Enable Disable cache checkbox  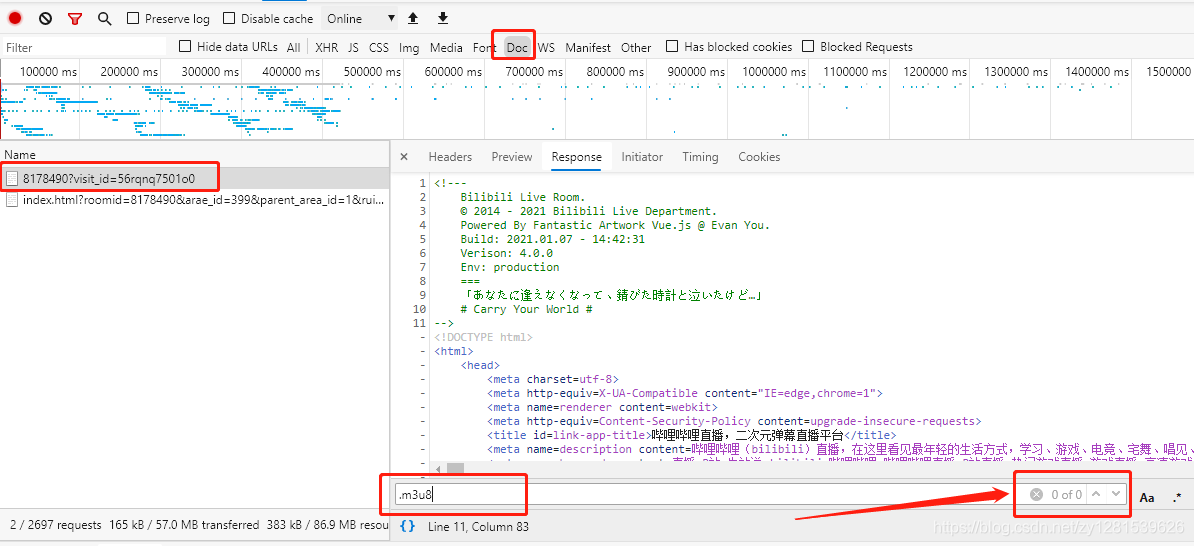(229, 18)
